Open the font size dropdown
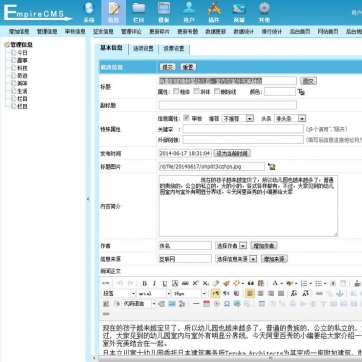The height and width of the screenshot is (362, 362). 189,293
